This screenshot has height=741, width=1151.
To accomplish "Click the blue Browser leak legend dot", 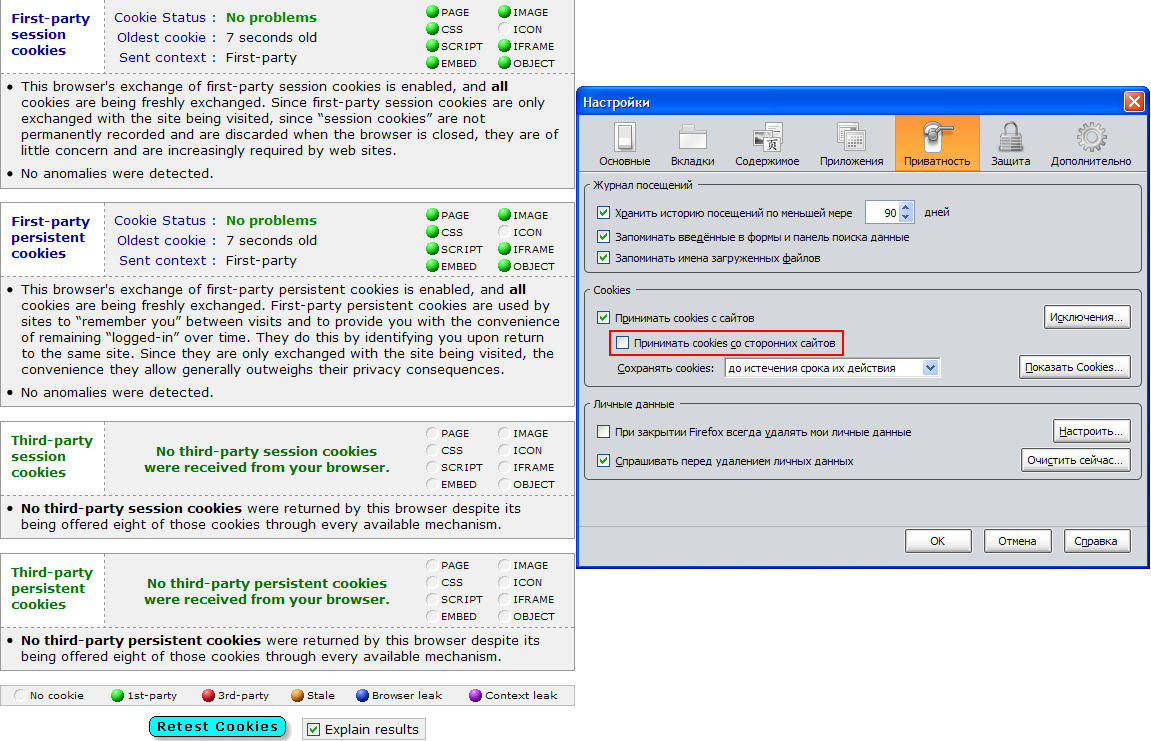I will click(x=362, y=695).
